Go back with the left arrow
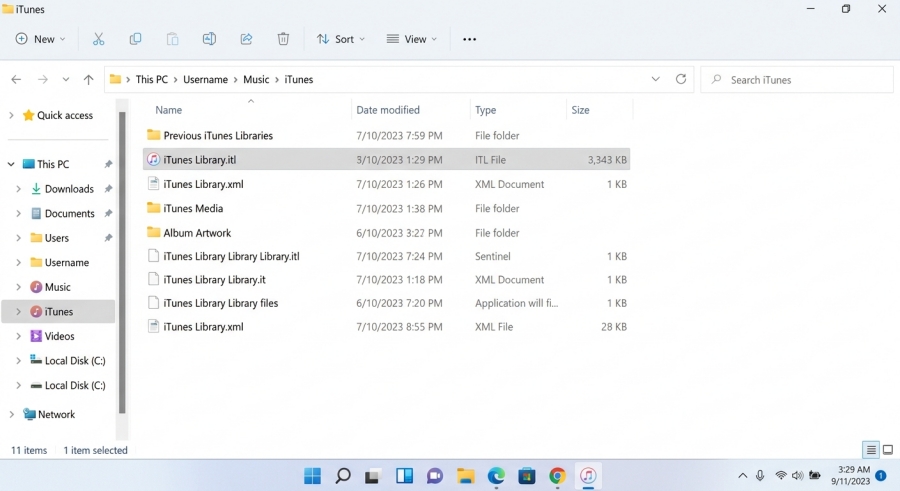Viewport: 900px width, 491px height. (x=16, y=79)
